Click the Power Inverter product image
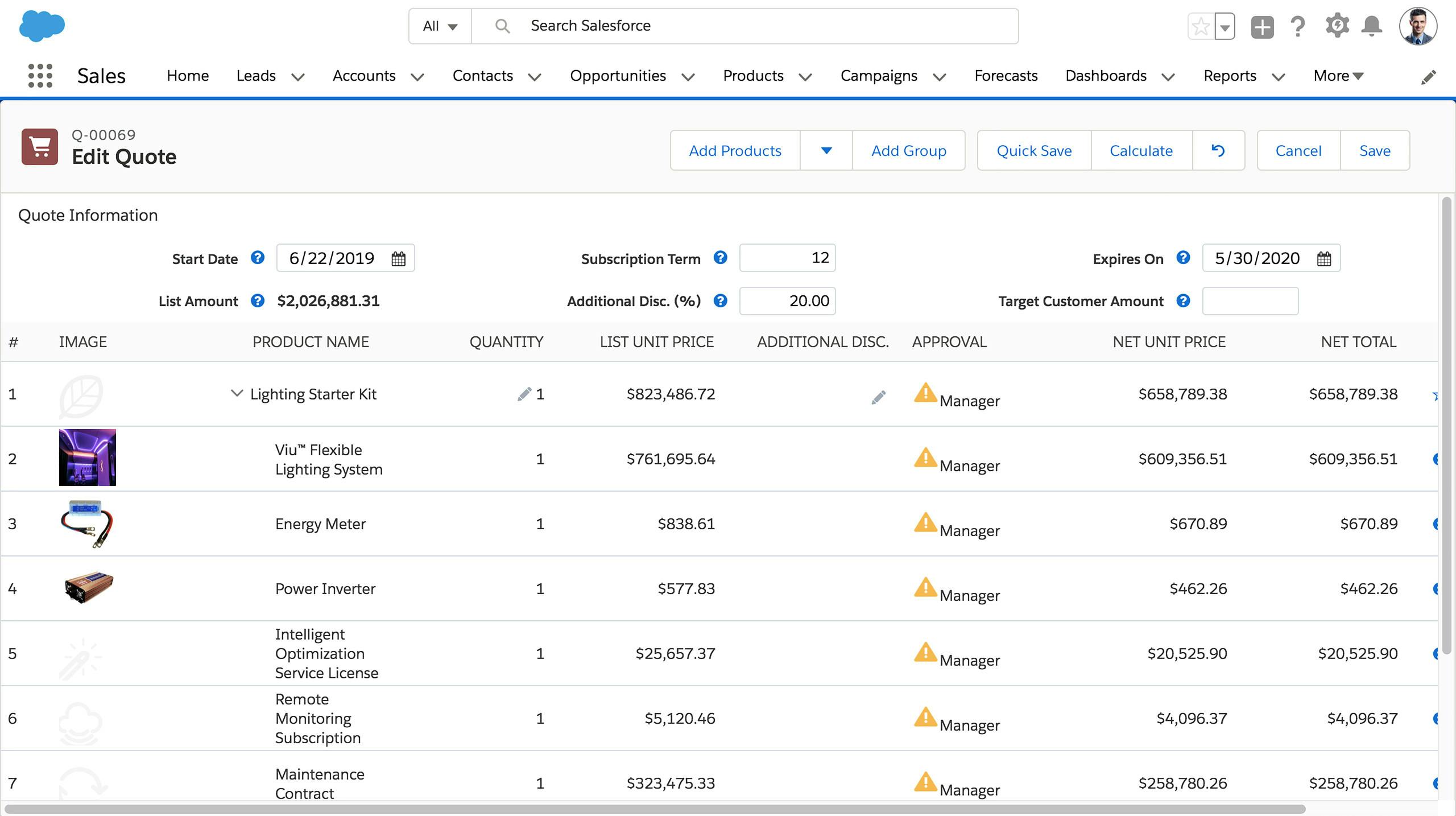Viewport: 1456px width, 816px height. (x=89, y=587)
